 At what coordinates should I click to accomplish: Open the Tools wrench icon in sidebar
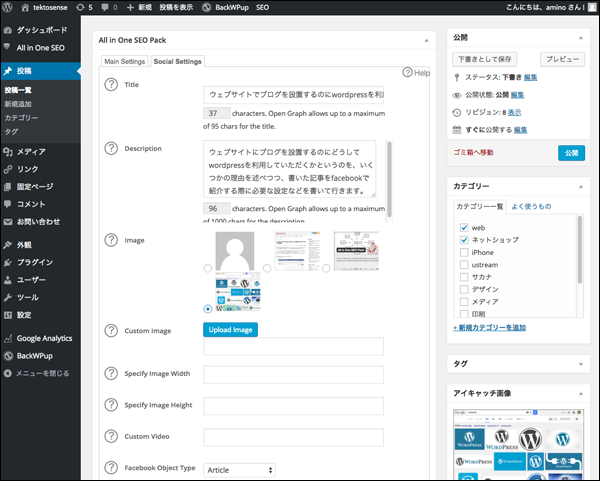pyautogui.click(x=9, y=297)
